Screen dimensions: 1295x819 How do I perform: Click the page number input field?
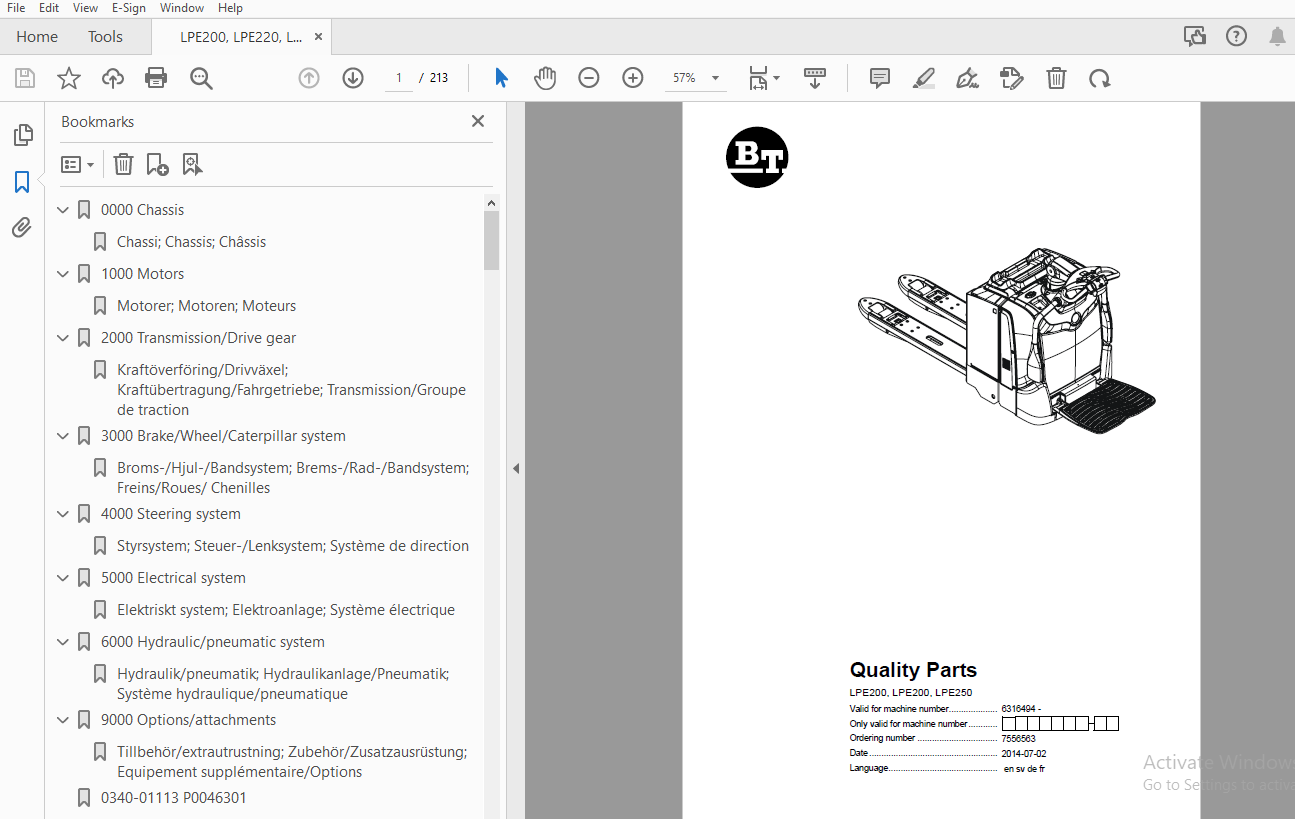tap(398, 78)
